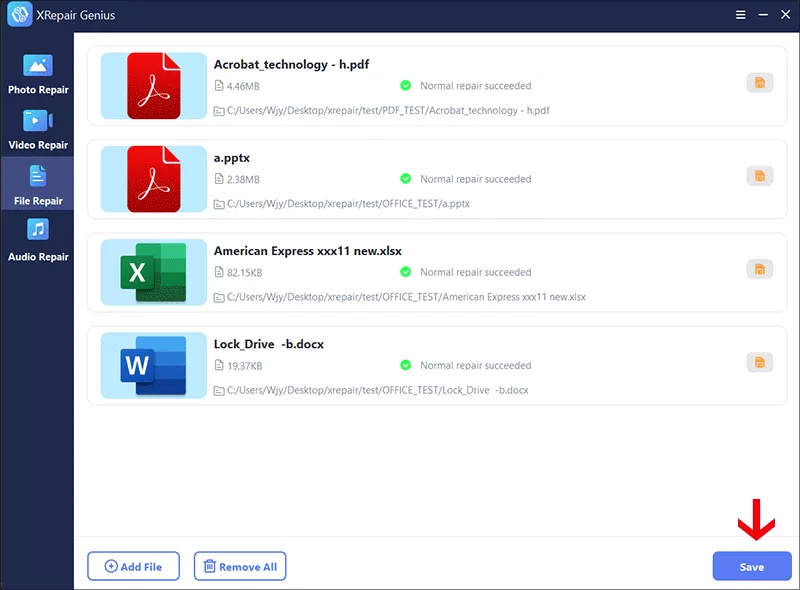Select the a.pptx file thumbnail

(154, 179)
